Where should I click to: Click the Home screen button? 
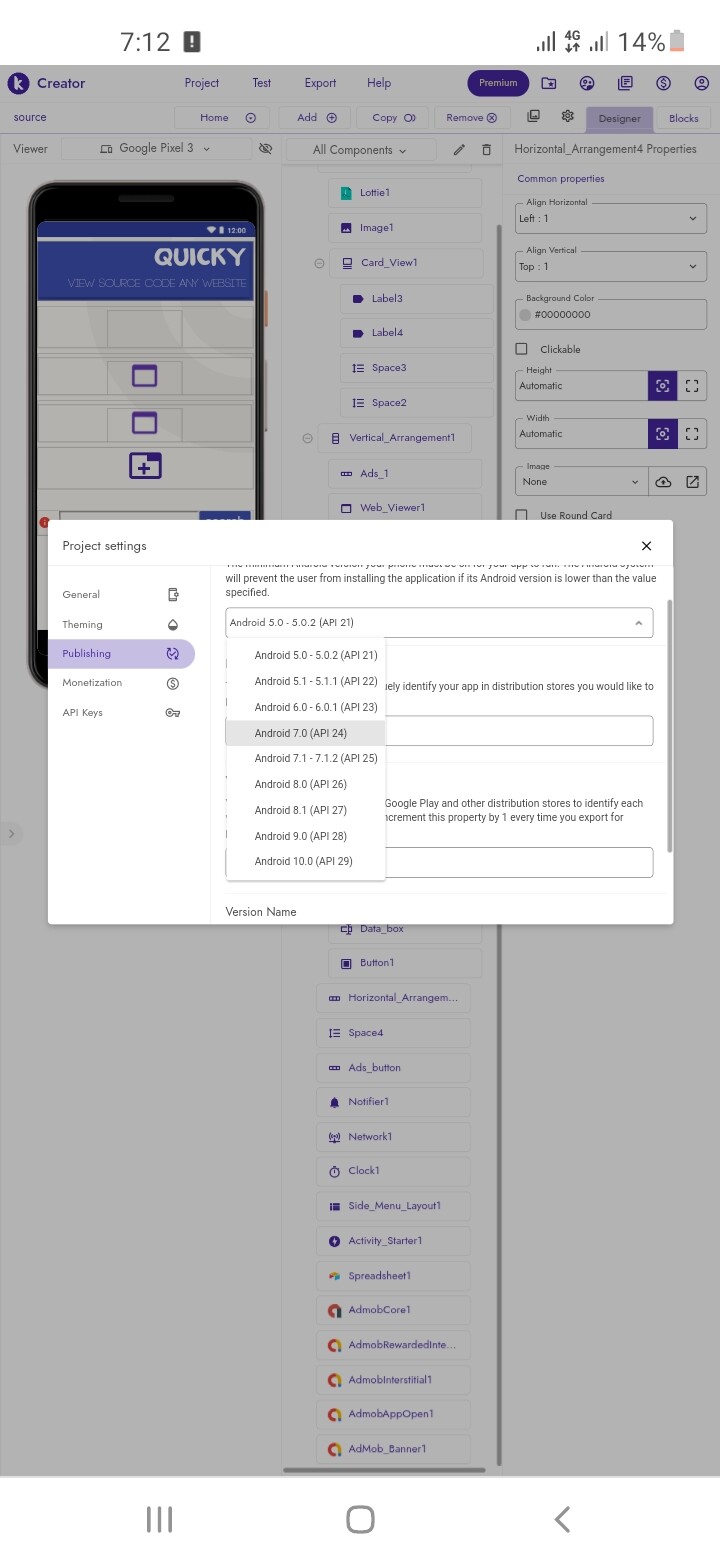coord(222,117)
